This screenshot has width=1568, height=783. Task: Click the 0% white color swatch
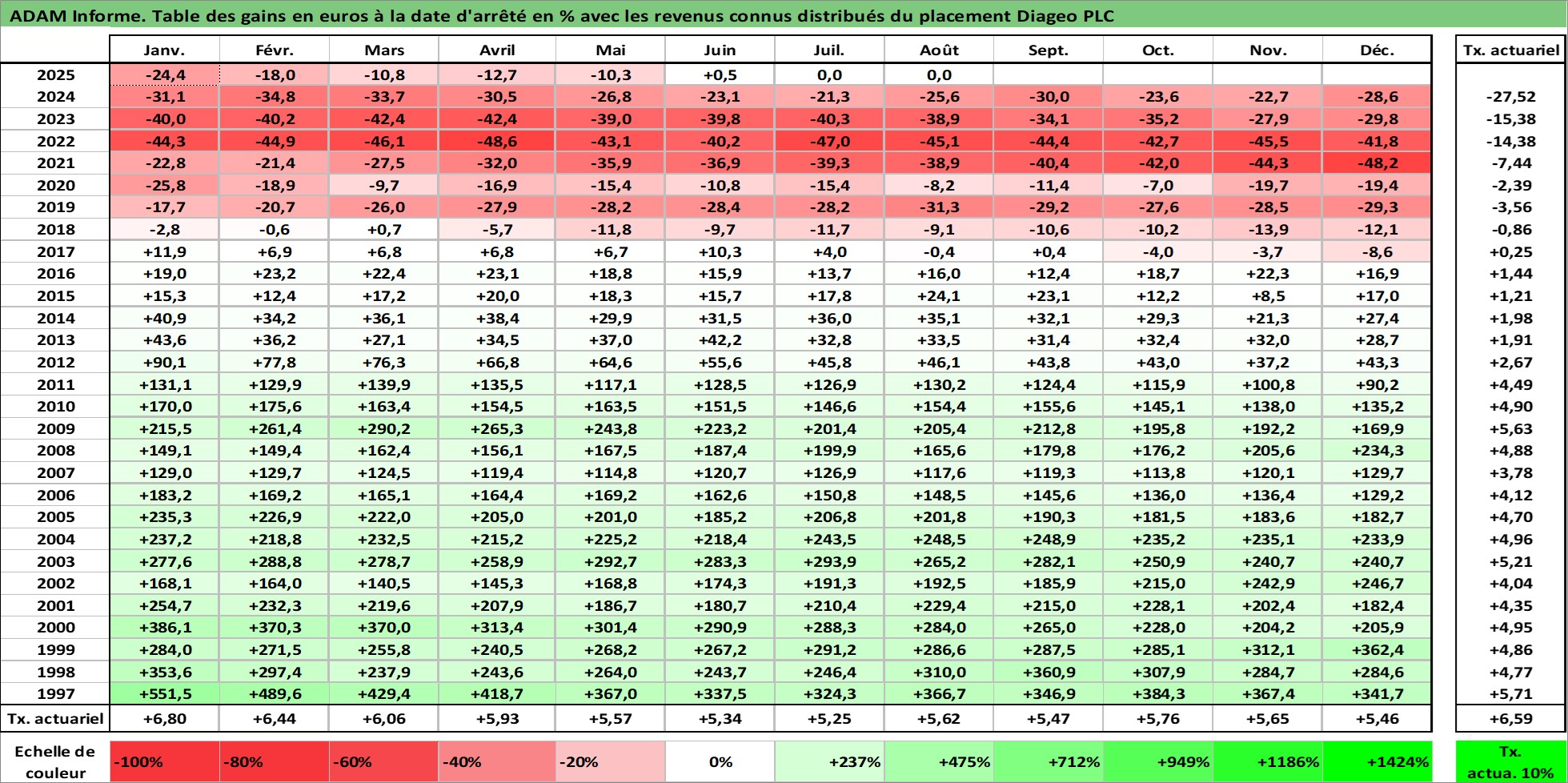(x=720, y=761)
